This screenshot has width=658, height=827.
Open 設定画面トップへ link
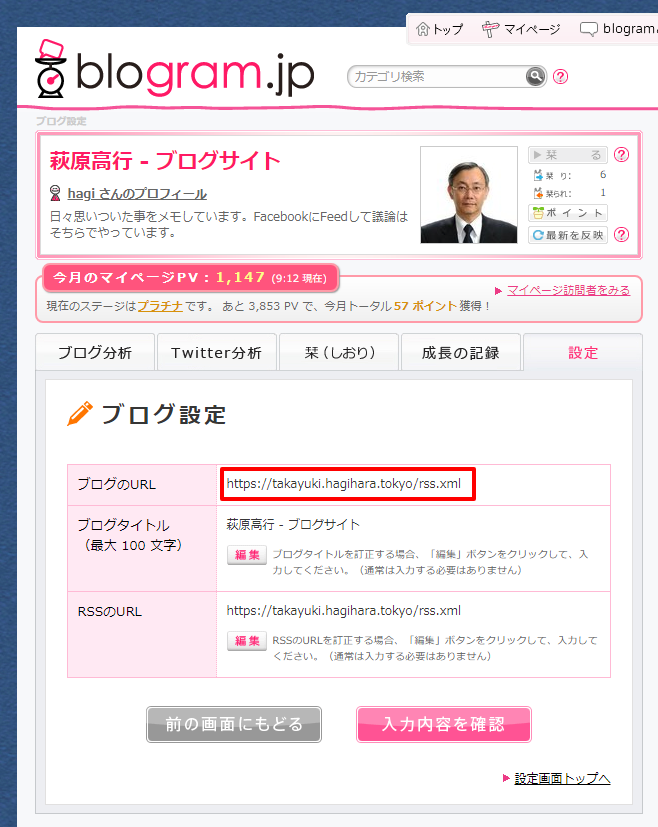(x=562, y=778)
